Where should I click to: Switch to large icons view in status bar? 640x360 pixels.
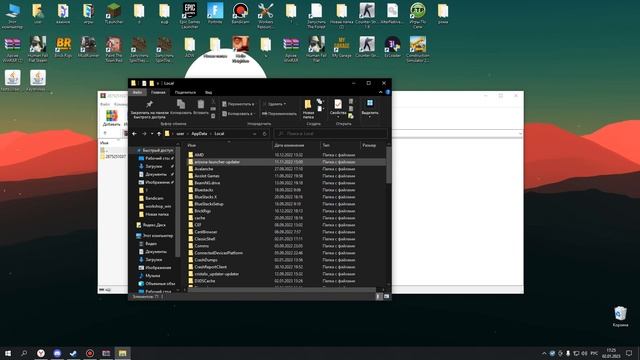pos(386,297)
